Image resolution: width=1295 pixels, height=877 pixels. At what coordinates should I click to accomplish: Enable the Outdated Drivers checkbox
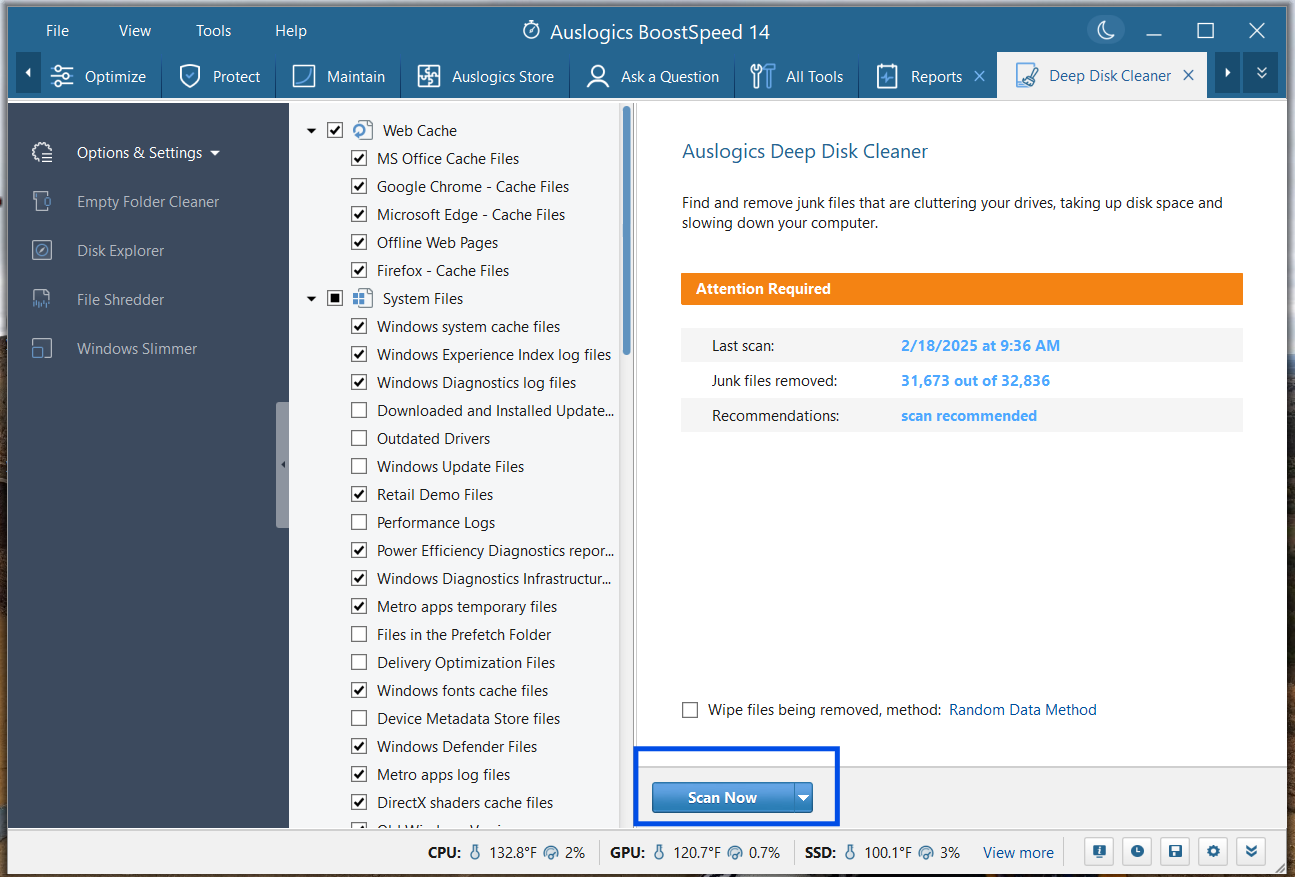[359, 438]
